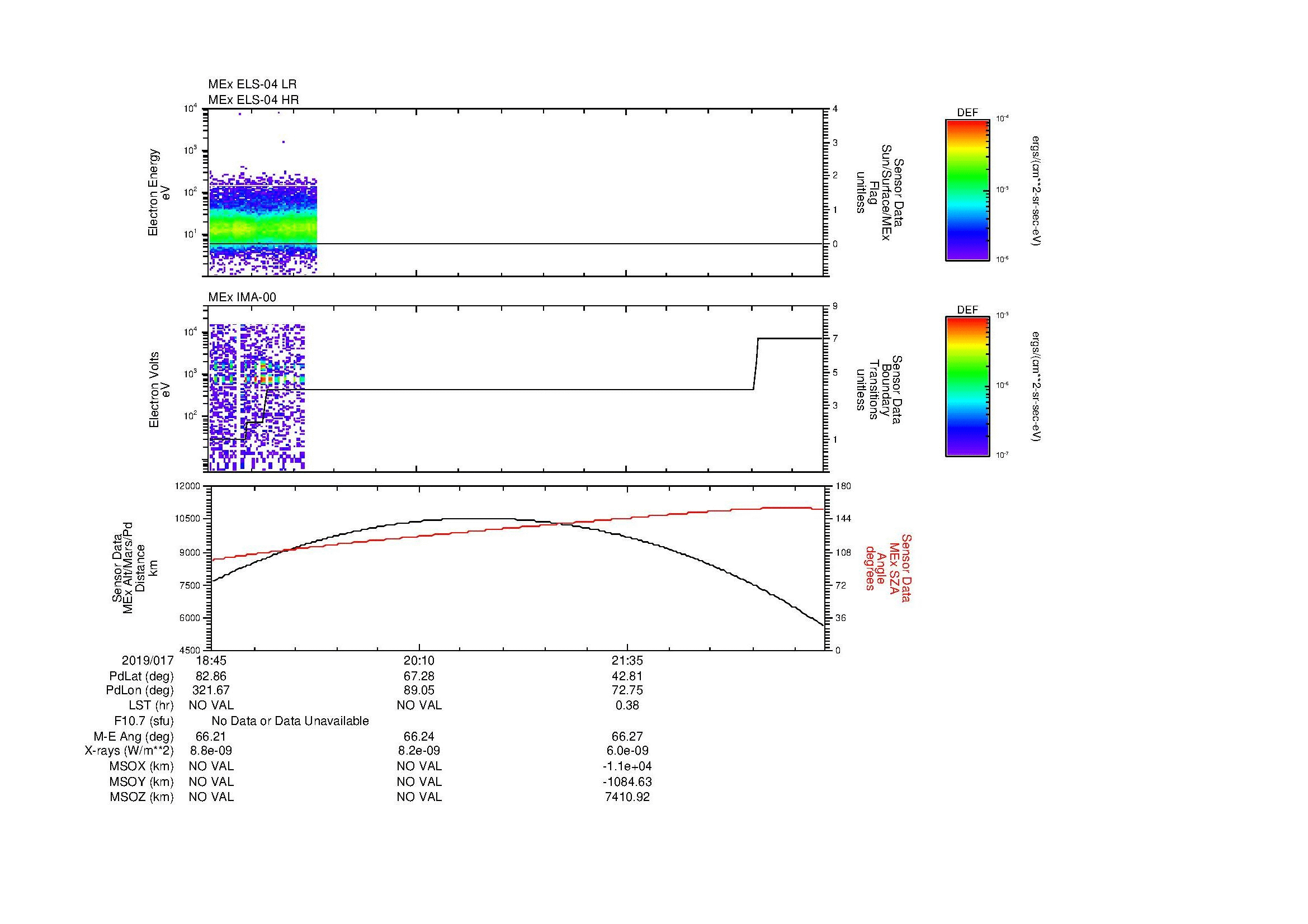This screenshot has height=924, width=1308.
Task: Click the PdLat value '82.86'
Action: click(211, 676)
